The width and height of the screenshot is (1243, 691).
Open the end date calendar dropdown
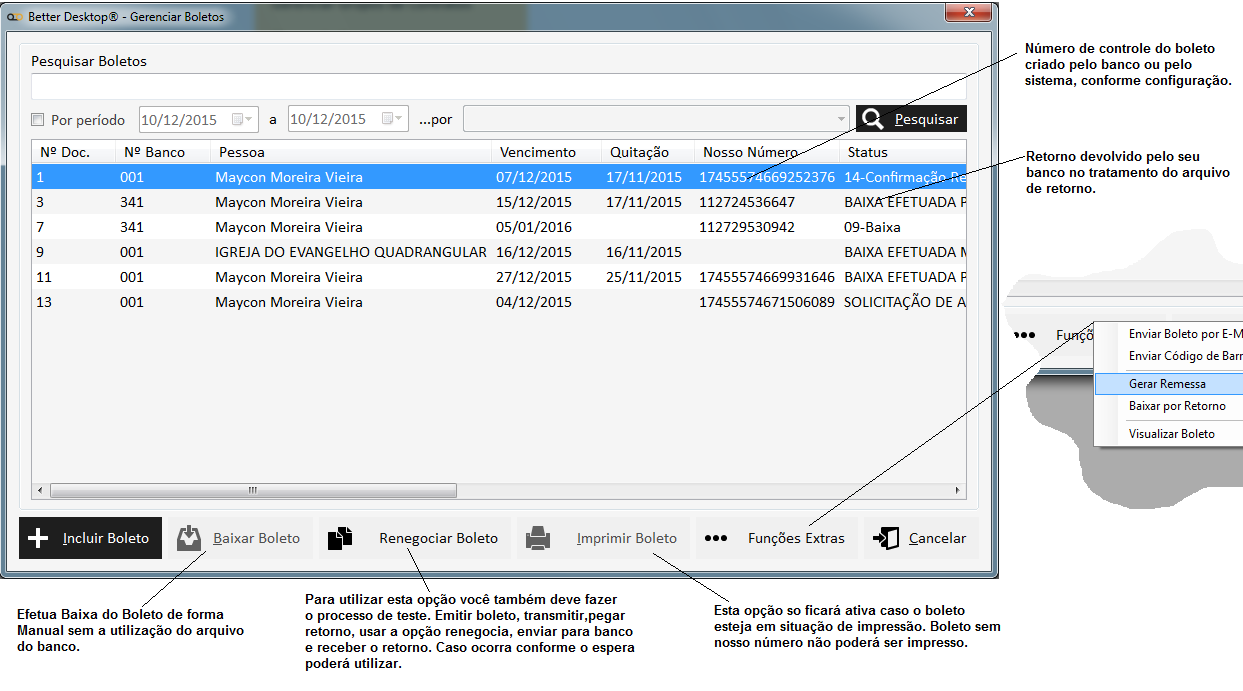tap(393, 119)
